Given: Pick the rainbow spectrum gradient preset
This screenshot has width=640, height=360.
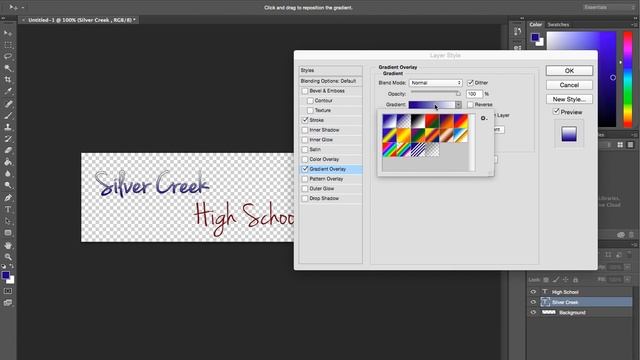Looking at the screenshot, I should pos(389,150).
